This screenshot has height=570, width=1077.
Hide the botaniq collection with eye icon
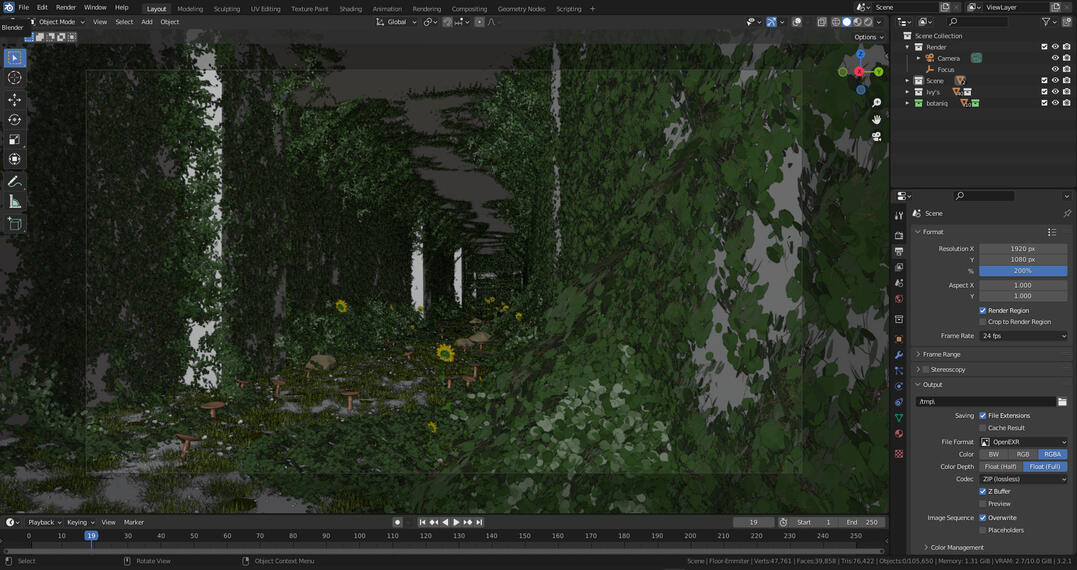pyautogui.click(x=1054, y=103)
